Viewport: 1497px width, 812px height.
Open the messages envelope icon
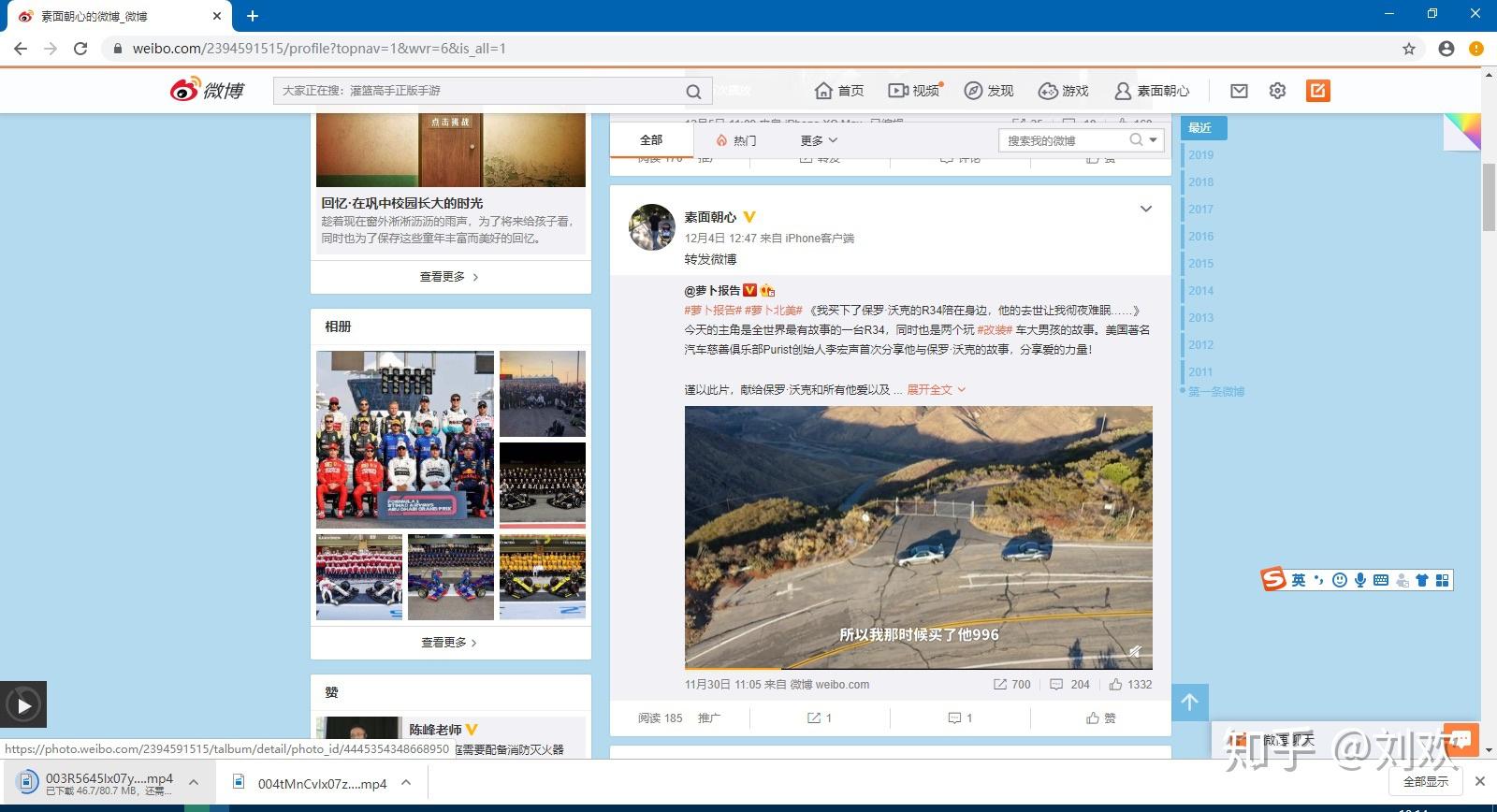(1239, 91)
